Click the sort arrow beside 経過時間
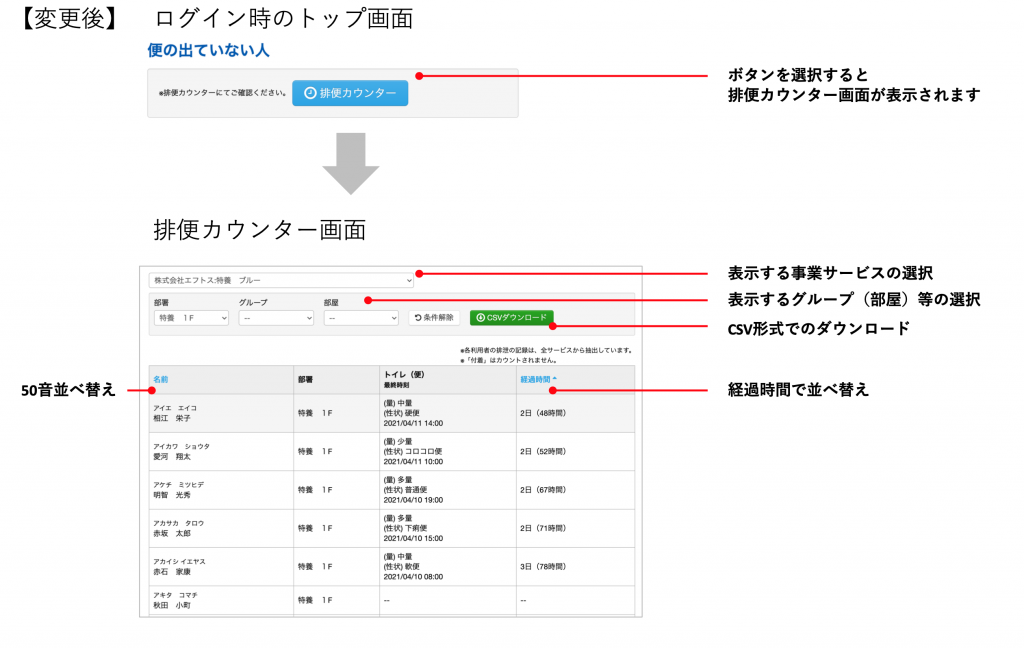Viewport: 1024px width, 648px height. tap(556, 380)
